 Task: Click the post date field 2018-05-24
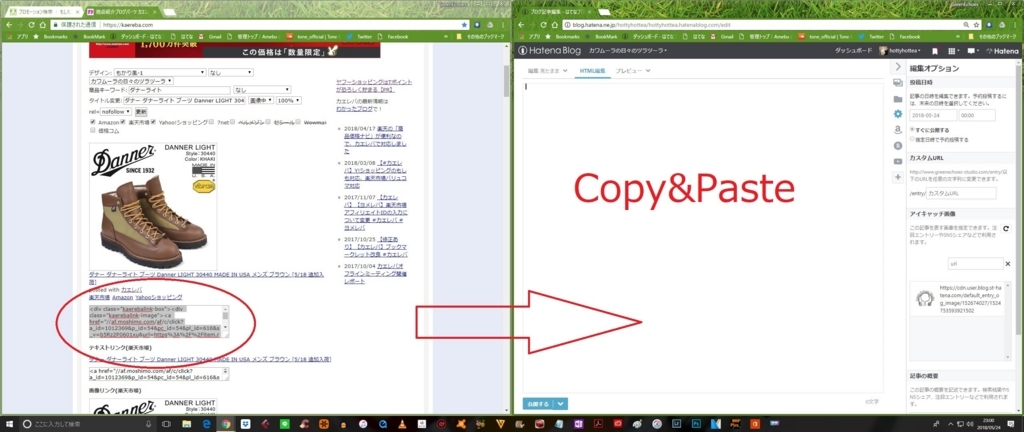pos(933,114)
